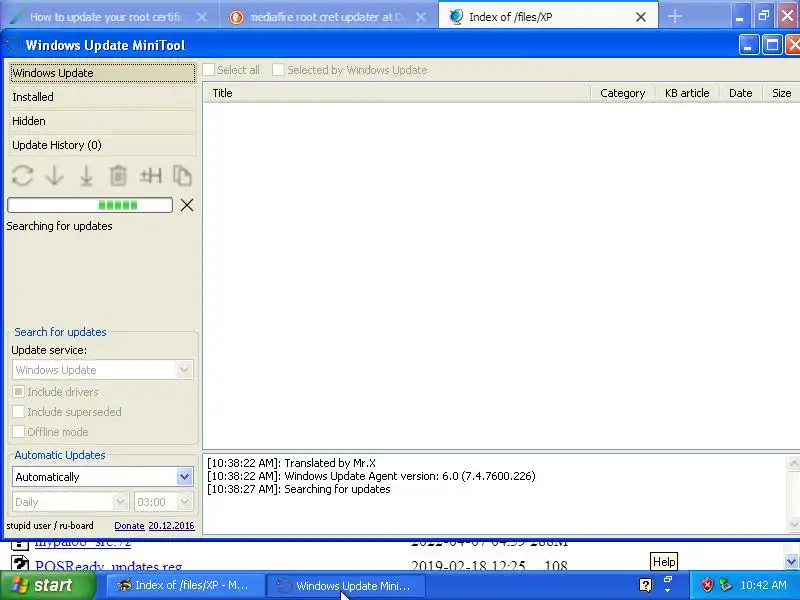
Task: Sort list by the Category column header
Action: pyautogui.click(x=622, y=93)
